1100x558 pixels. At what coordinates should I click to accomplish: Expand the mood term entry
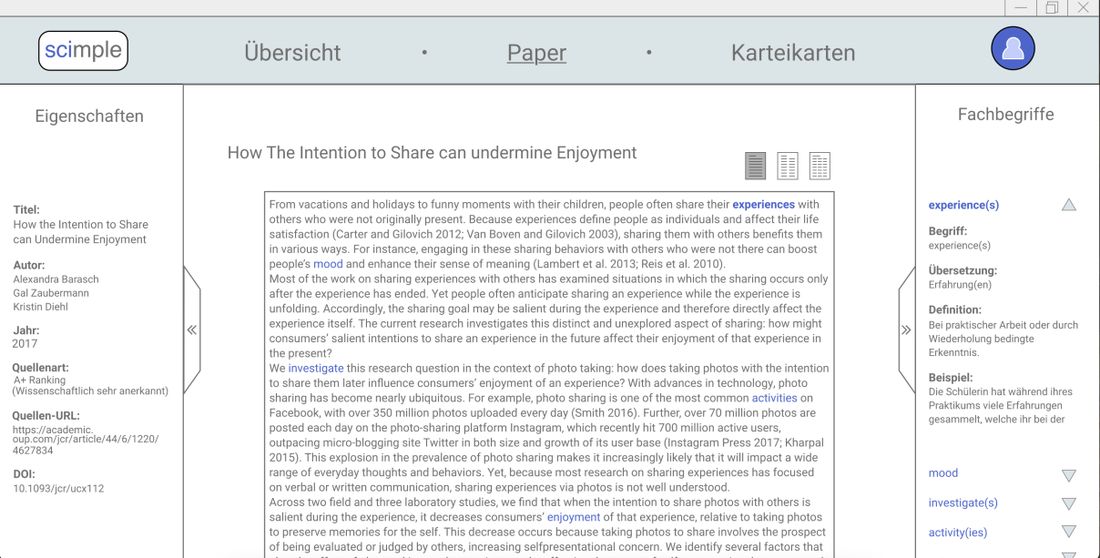[x=1068, y=475]
